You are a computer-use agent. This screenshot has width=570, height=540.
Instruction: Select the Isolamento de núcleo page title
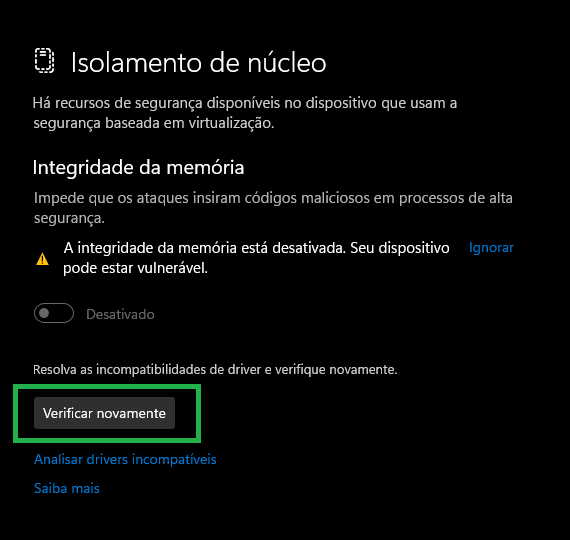198,63
